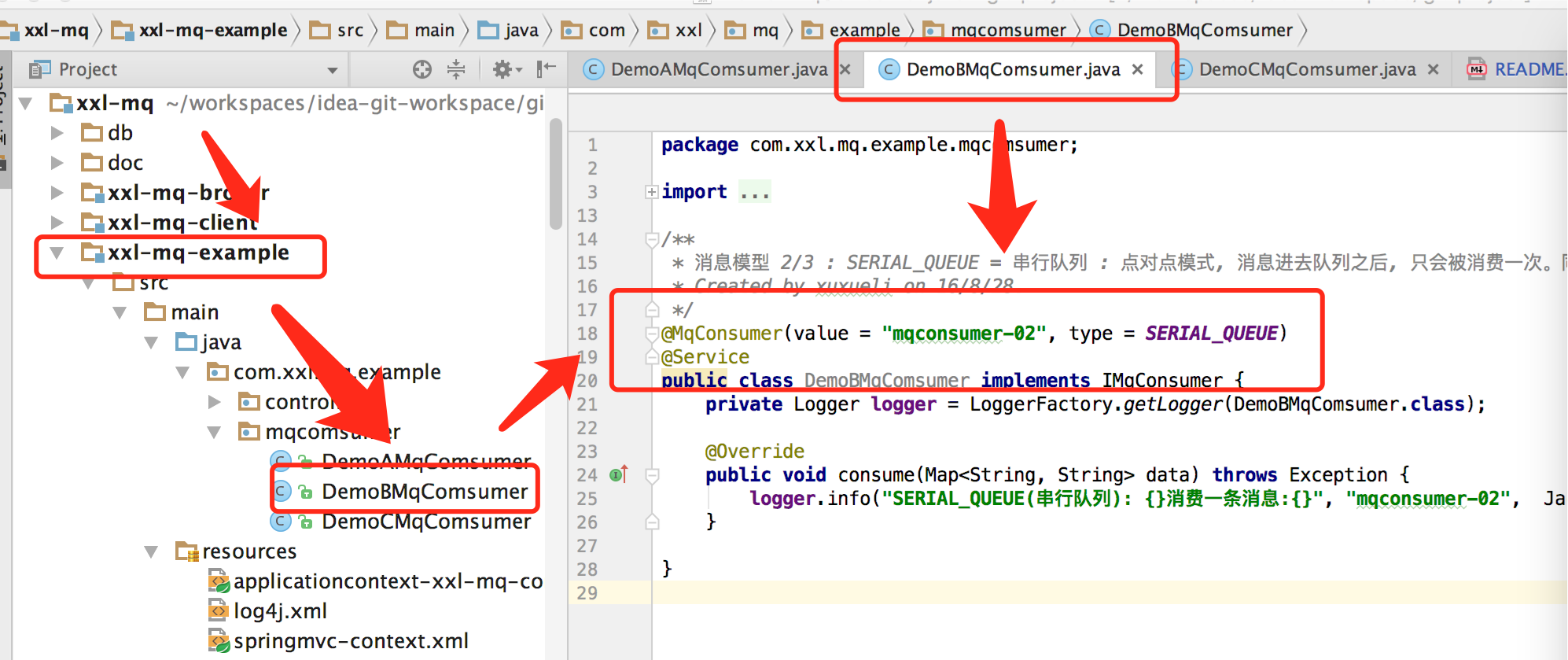This screenshot has width=1568, height=660.
Task: Collapse the resources folder
Action: coord(151,551)
